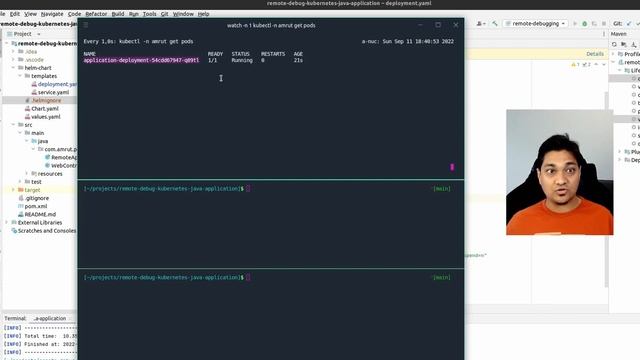
Task: Open the Code menu
Action: 74,14
